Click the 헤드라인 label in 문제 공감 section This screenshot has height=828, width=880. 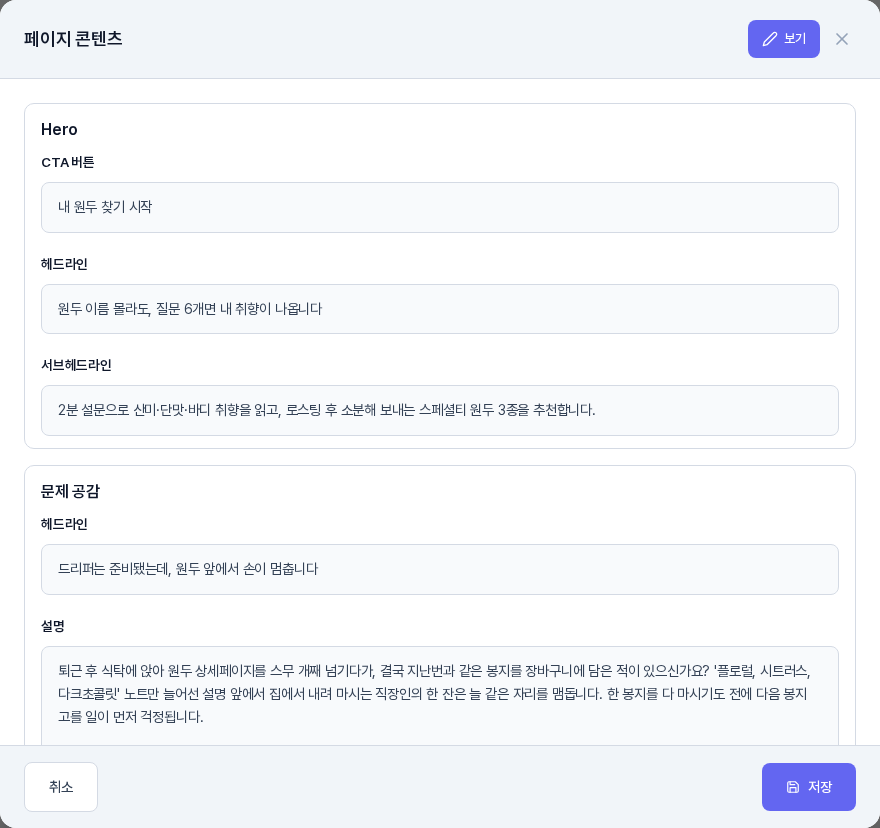(x=64, y=524)
